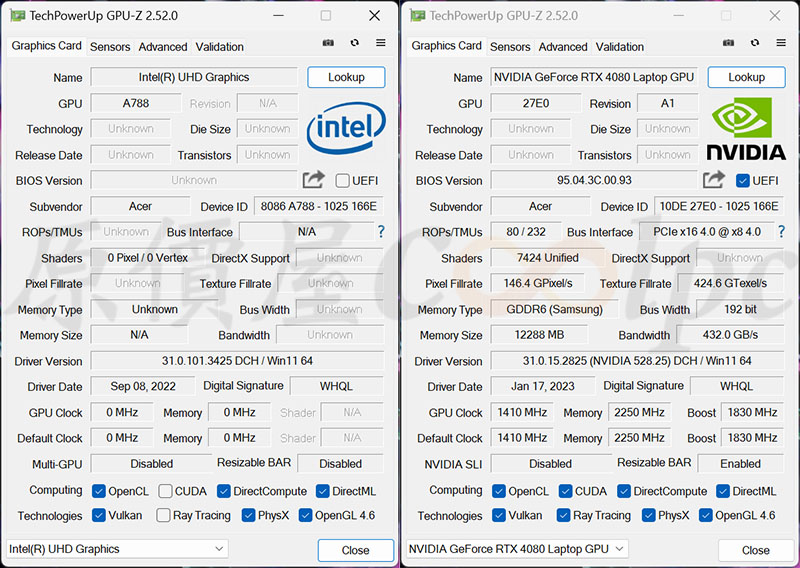The width and height of the screenshot is (800, 568).
Task: Toggle UEFI checkbox in NVIDIA window
Action: point(743,181)
